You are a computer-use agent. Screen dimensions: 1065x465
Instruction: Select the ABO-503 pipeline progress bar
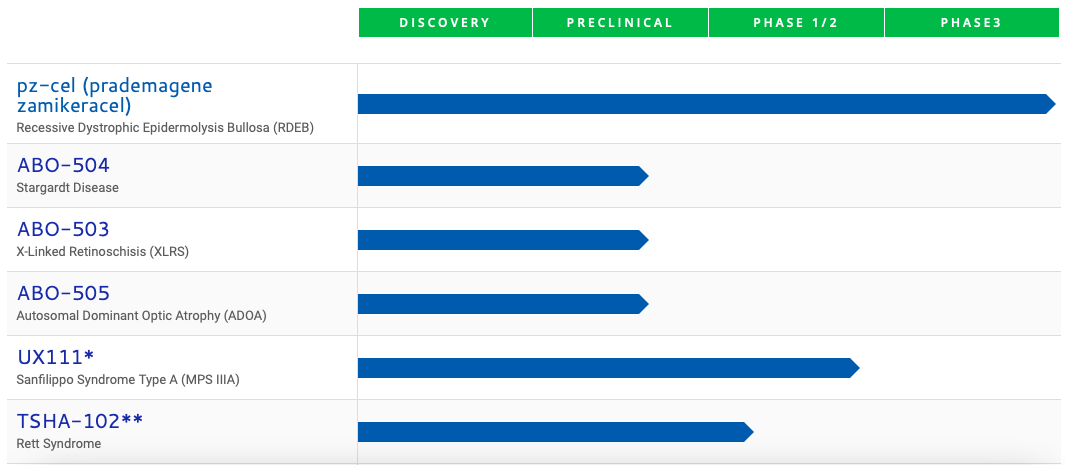tap(502, 240)
